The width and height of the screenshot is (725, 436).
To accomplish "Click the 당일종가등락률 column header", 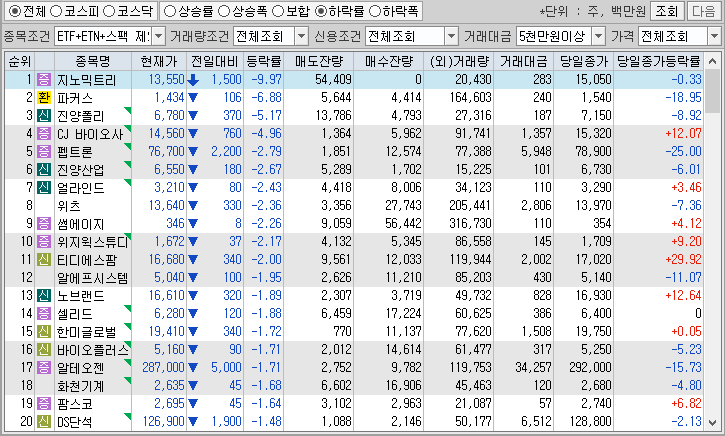I will [659, 61].
